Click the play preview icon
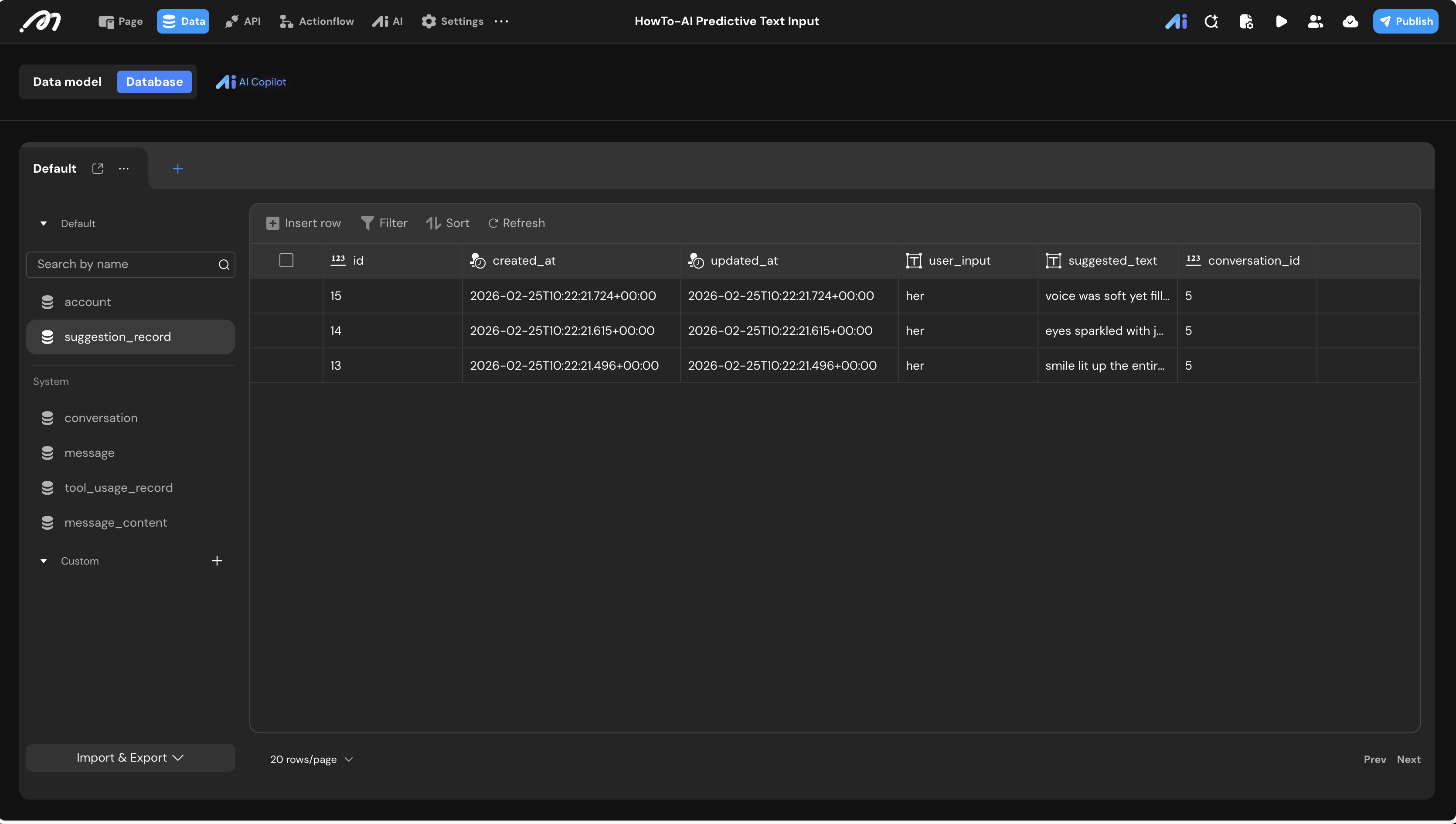Image resolution: width=1456 pixels, height=824 pixels. [1281, 21]
